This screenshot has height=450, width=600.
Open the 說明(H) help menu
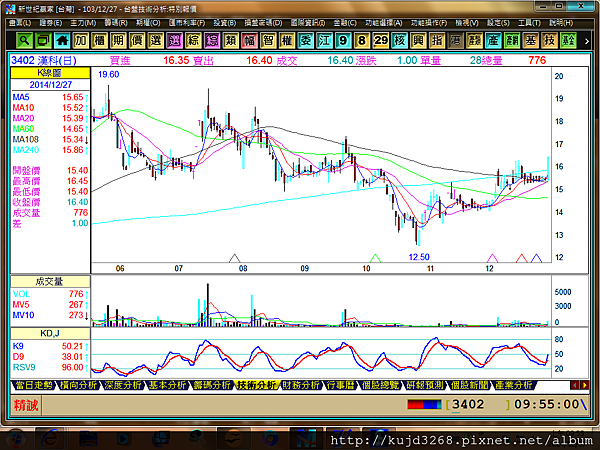pos(561,23)
